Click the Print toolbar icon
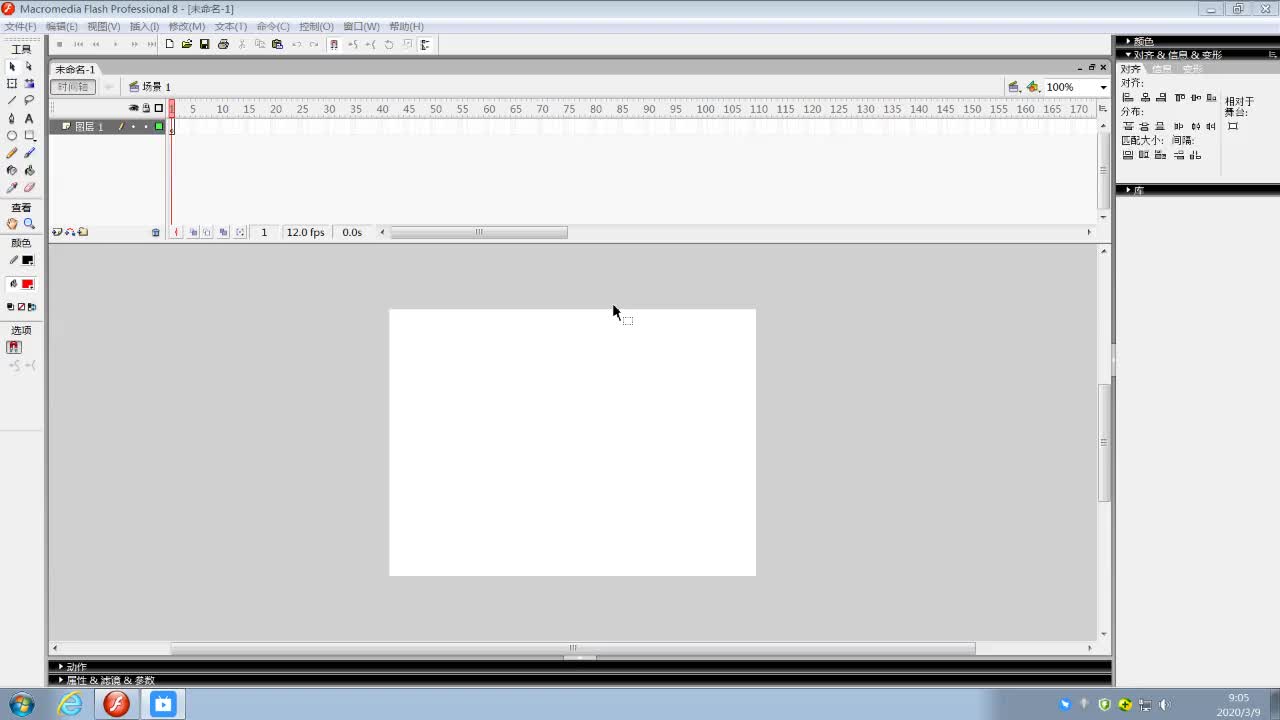The image size is (1280, 720). click(x=223, y=44)
